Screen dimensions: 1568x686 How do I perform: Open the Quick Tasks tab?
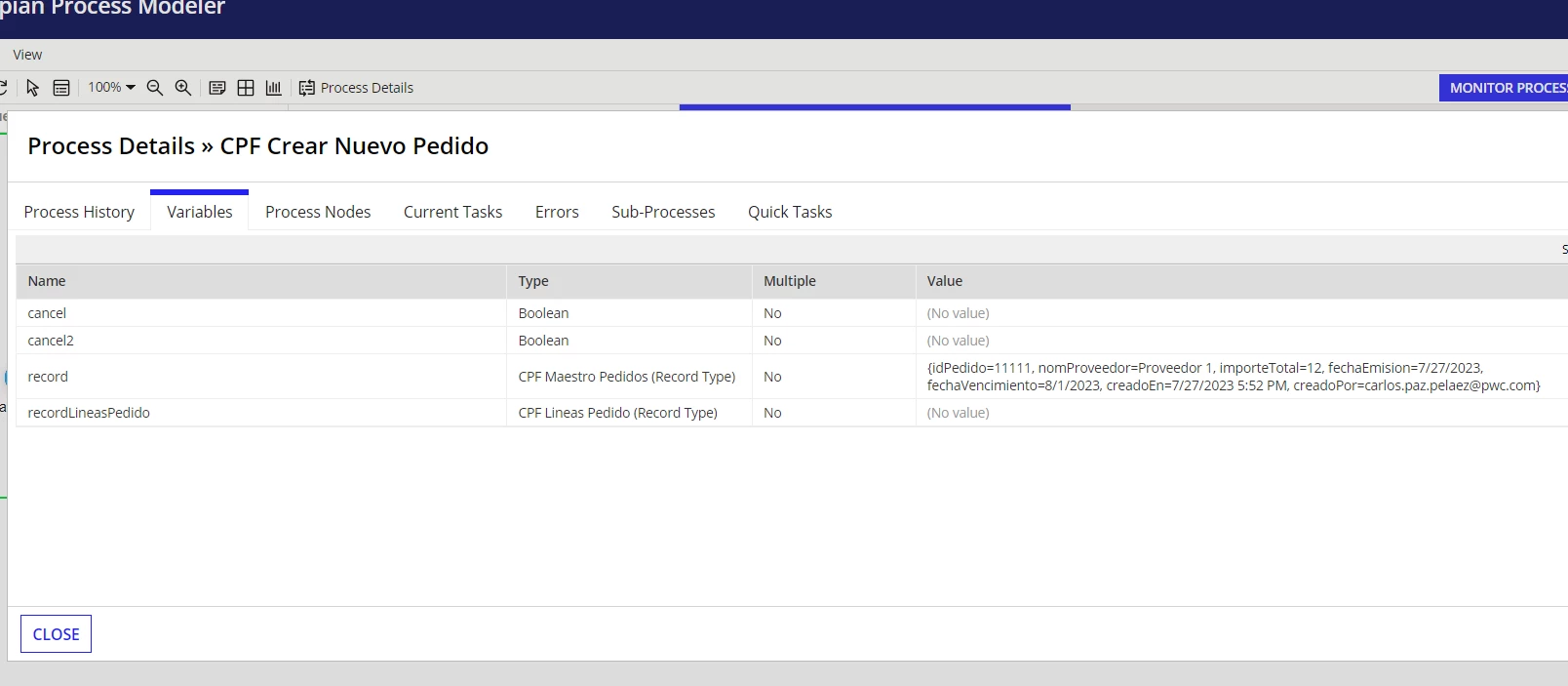pyautogui.click(x=790, y=212)
